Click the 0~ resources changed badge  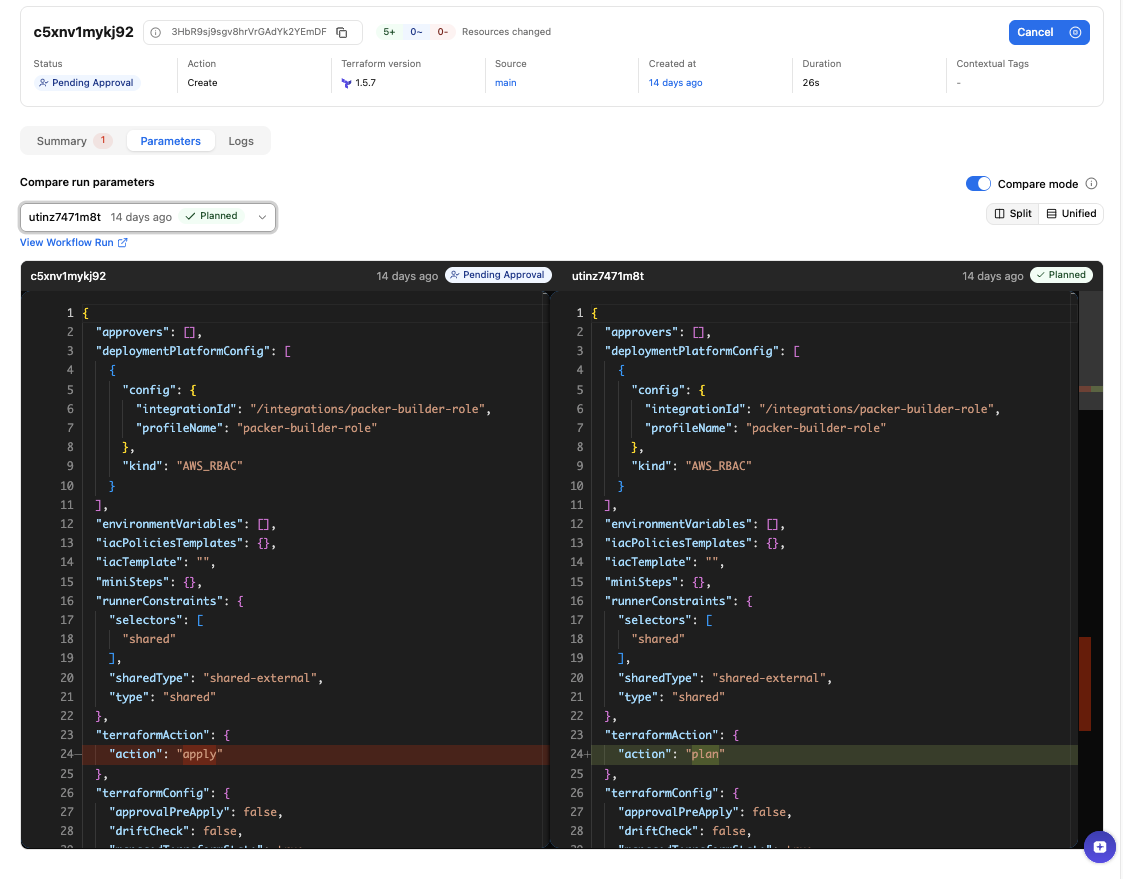coord(416,32)
